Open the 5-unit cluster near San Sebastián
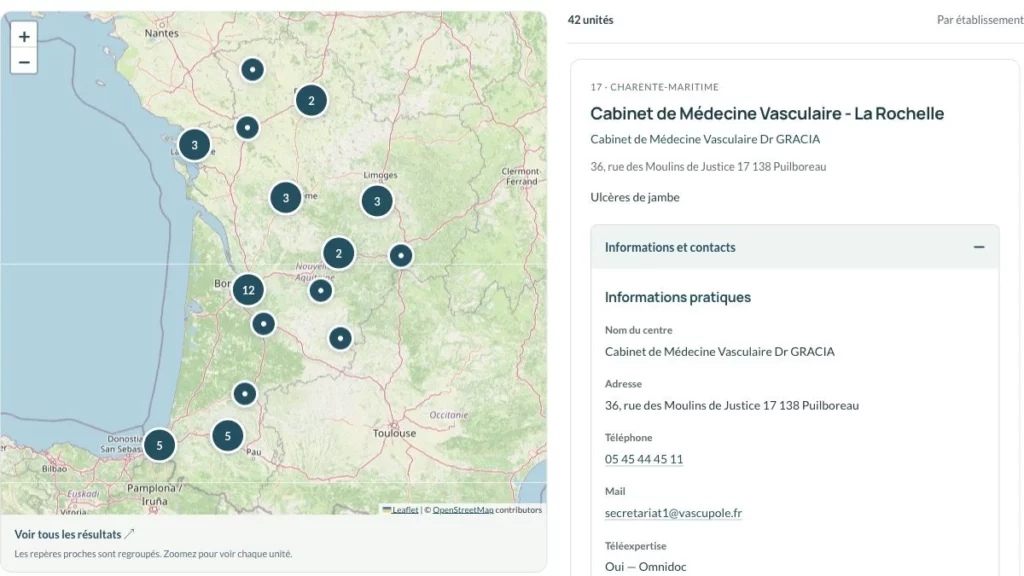This screenshot has width=1024, height=576. (159, 445)
